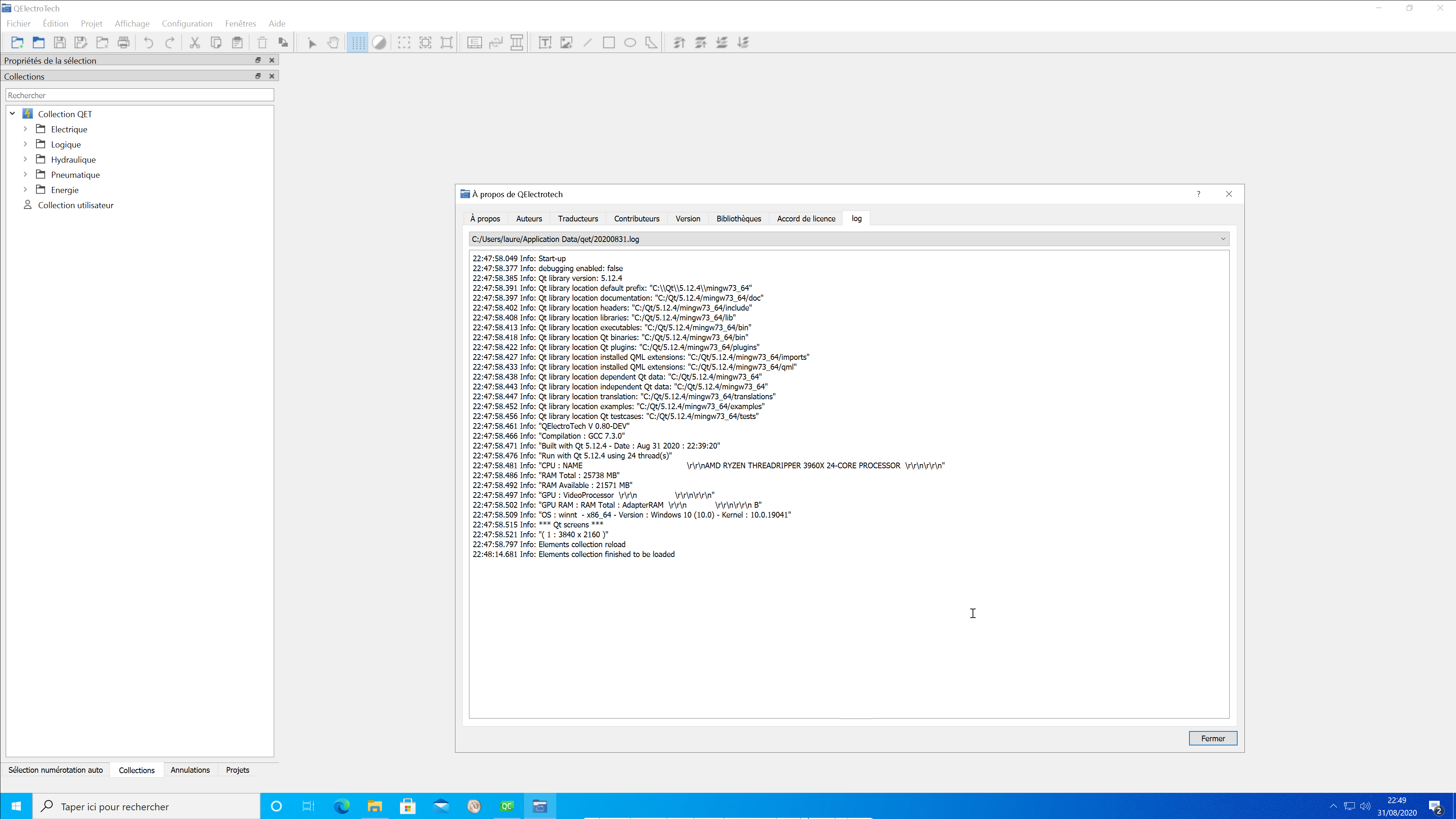Select the add rectangle shape tool
Image resolution: width=1456 pixels, height=819 pixels.
point(609,42)
